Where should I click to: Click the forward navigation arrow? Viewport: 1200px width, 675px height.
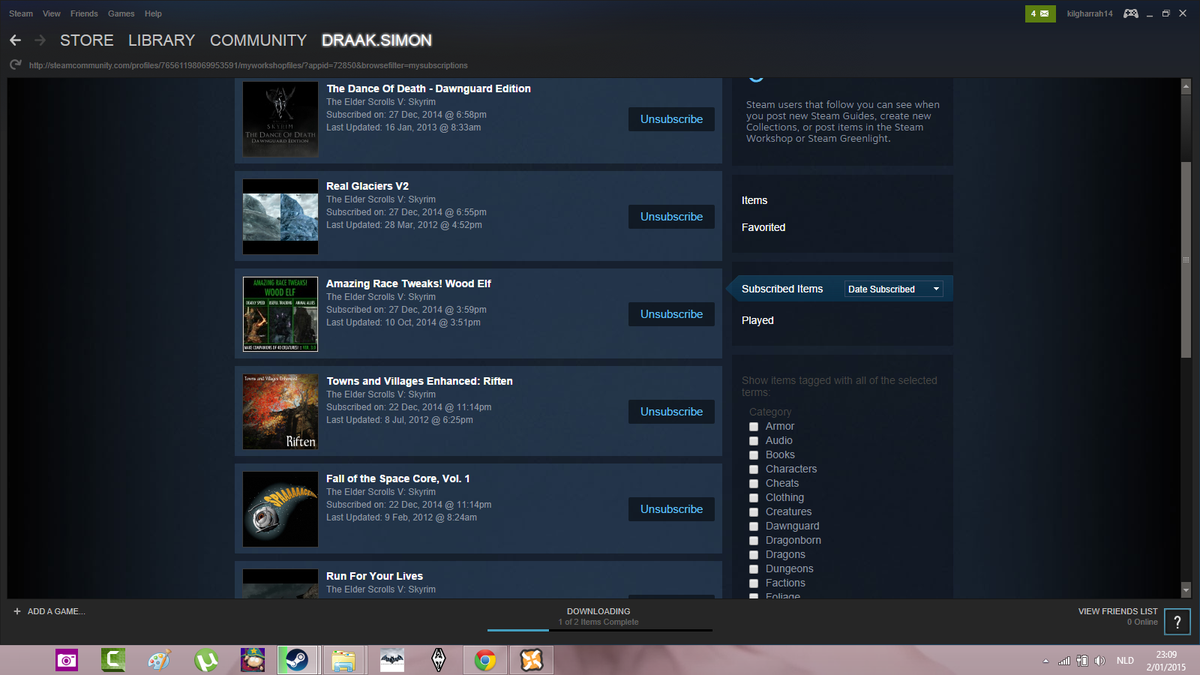pos(40,41)
